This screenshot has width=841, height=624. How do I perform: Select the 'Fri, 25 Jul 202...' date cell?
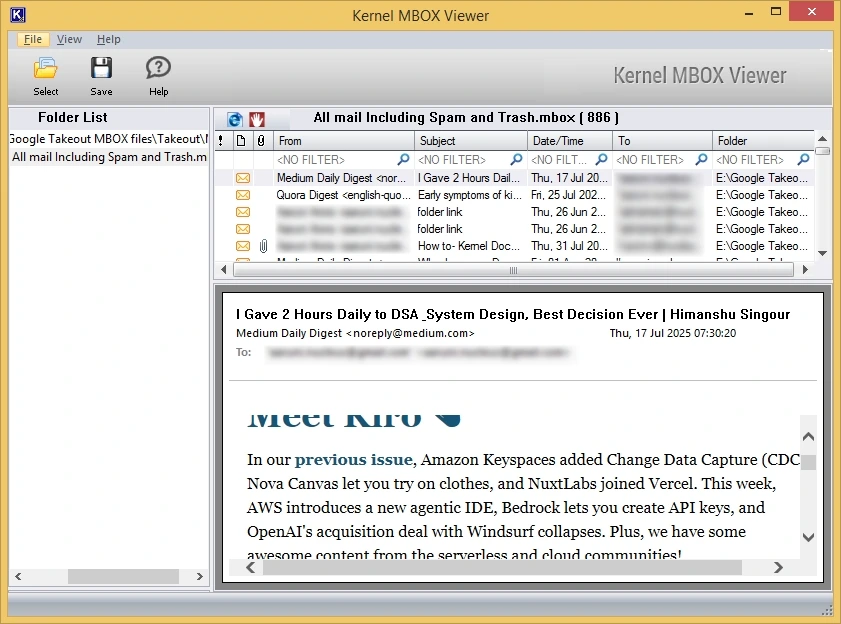[x=568, y=195]
